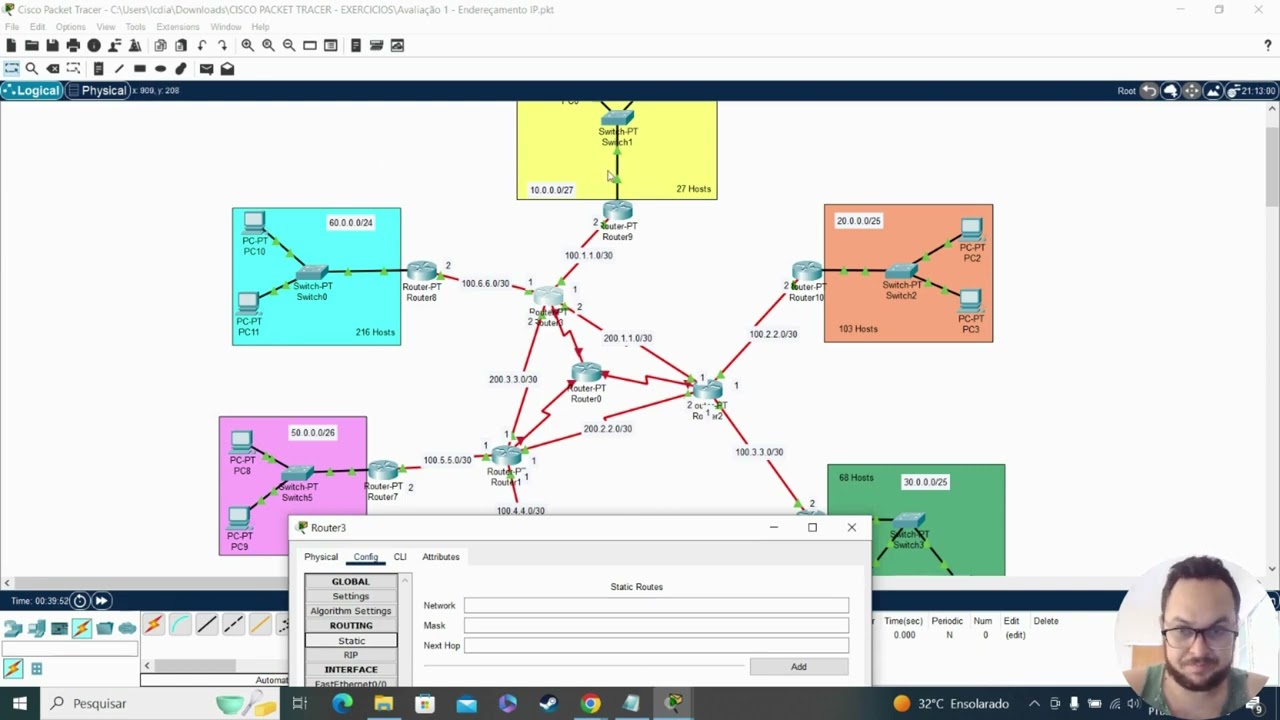Activate the Delete tool
Image resolution: width=1280 pixels, height=720 pixels.
click(53, 69)
